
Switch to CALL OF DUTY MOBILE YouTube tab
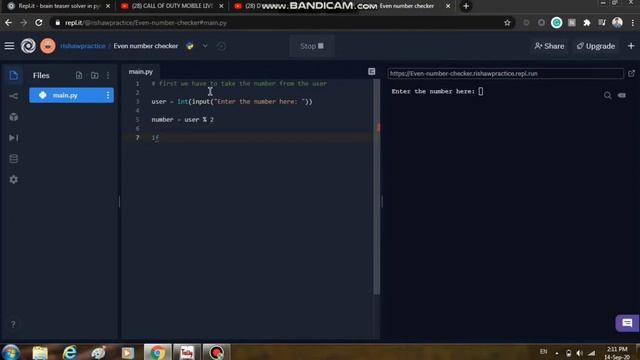click(172, 6)
